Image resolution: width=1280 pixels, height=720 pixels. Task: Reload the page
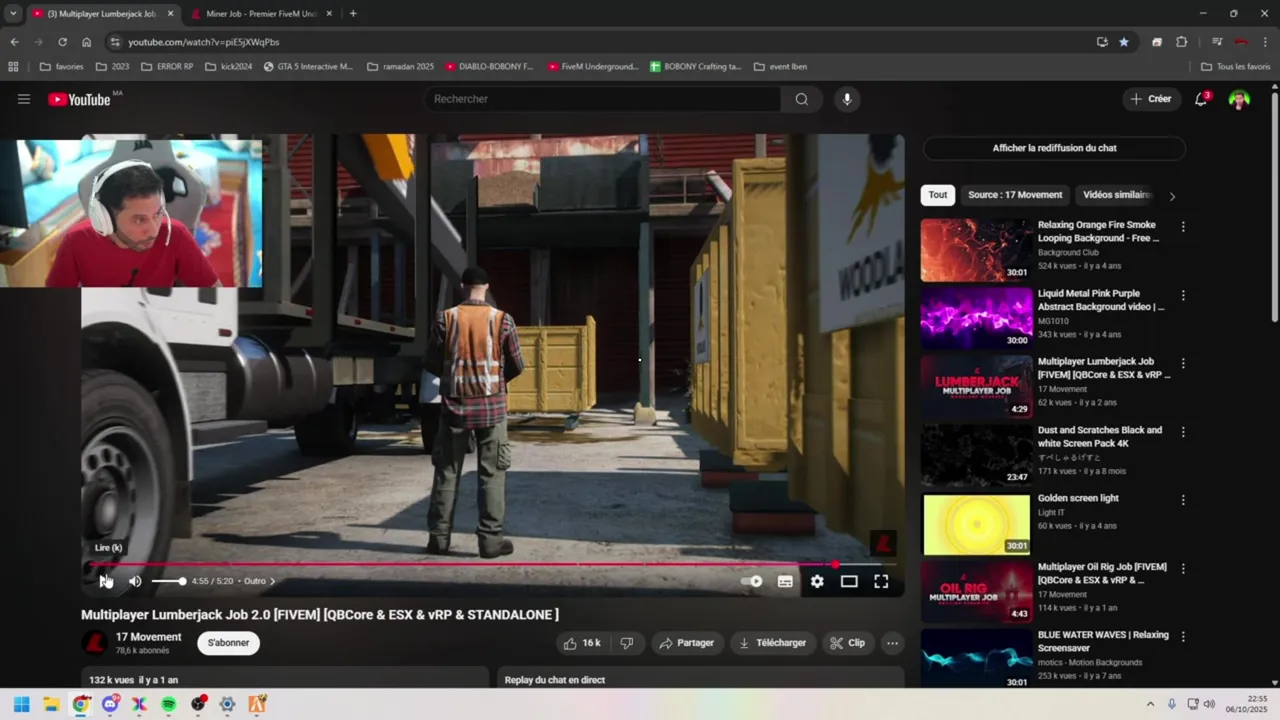coord(62,42)
